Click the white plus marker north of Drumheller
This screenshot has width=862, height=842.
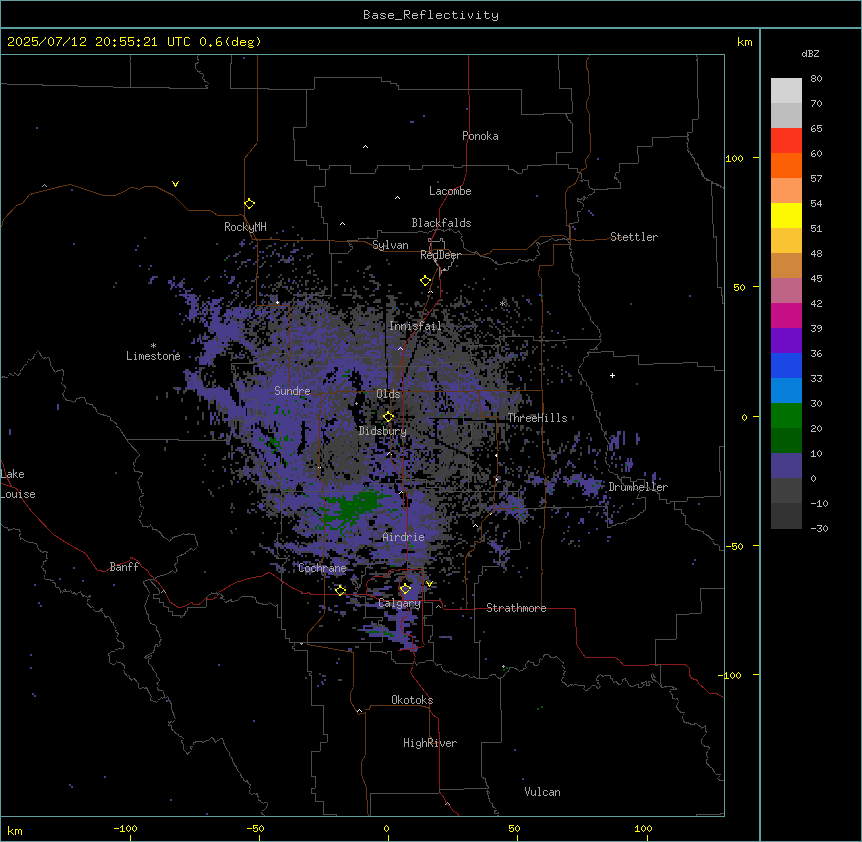pos(612,375)
